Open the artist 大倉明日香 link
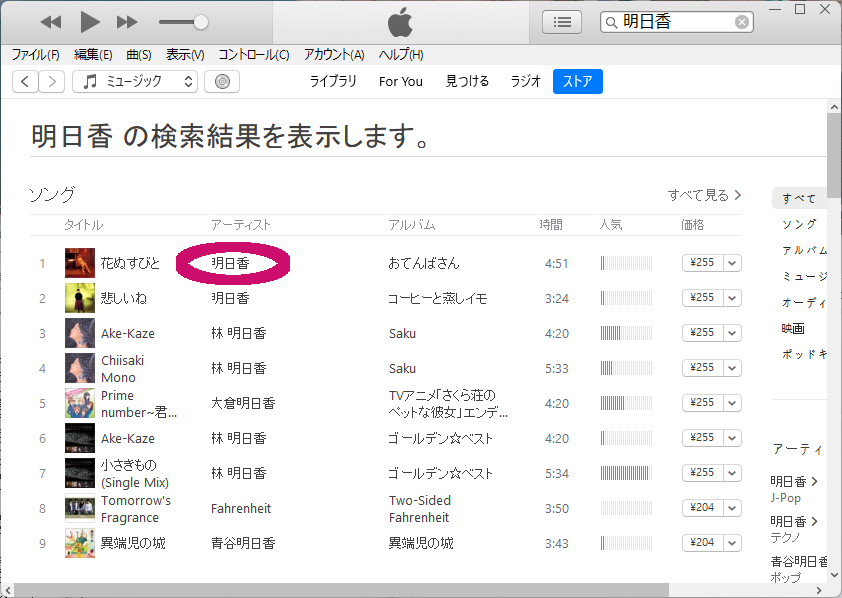842x598 pixels. 243,403
